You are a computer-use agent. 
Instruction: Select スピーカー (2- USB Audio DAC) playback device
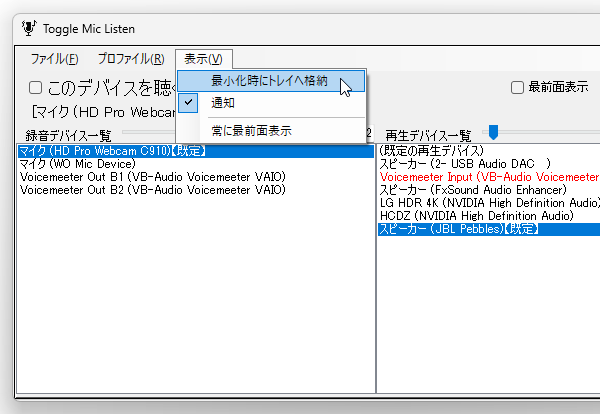click(489, 164)
